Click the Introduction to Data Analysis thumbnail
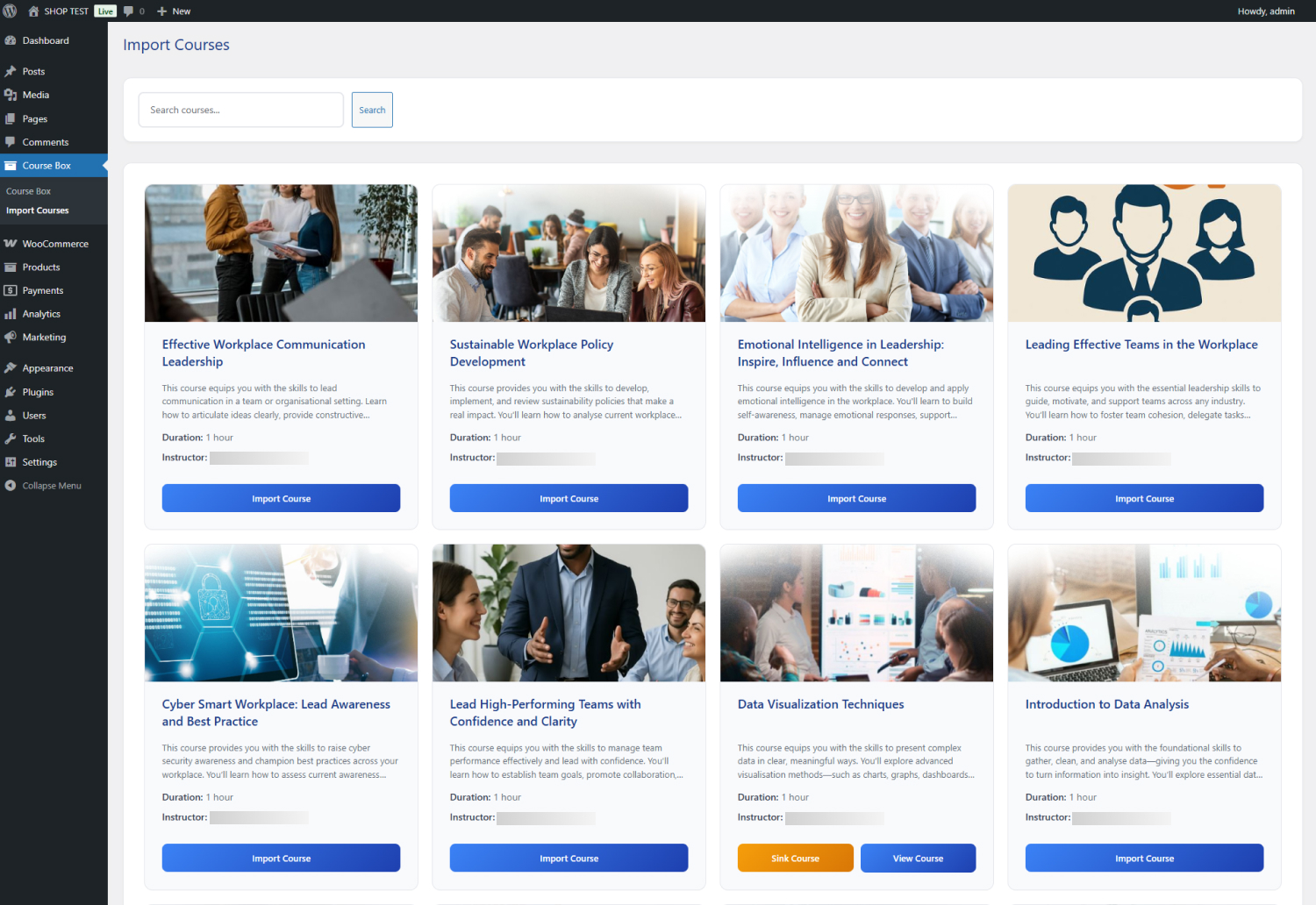1316x905 pixels. [x=1144, y=613]
